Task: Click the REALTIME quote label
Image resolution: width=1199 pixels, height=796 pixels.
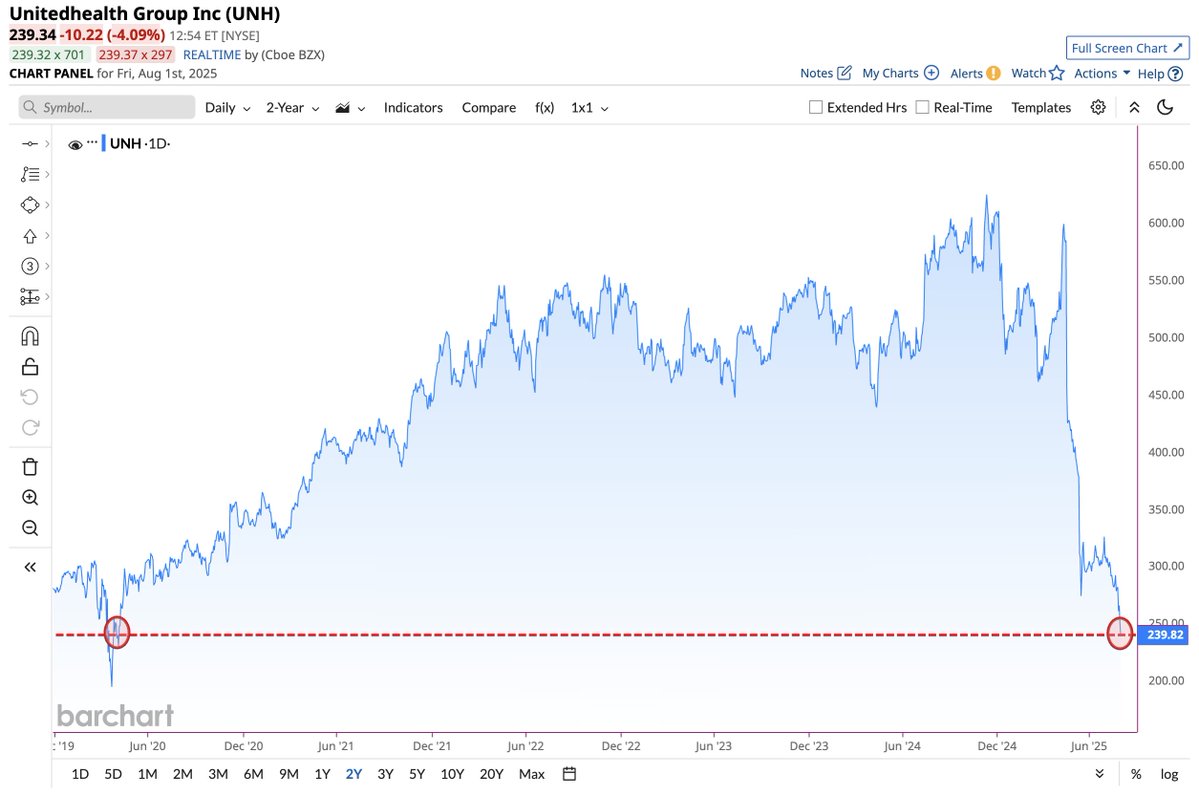Action: (212, 55)
